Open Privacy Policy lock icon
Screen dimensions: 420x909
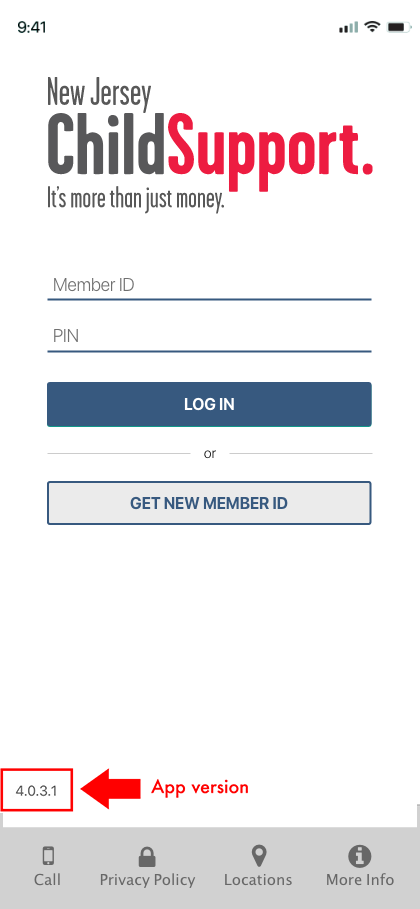point(147,856)
